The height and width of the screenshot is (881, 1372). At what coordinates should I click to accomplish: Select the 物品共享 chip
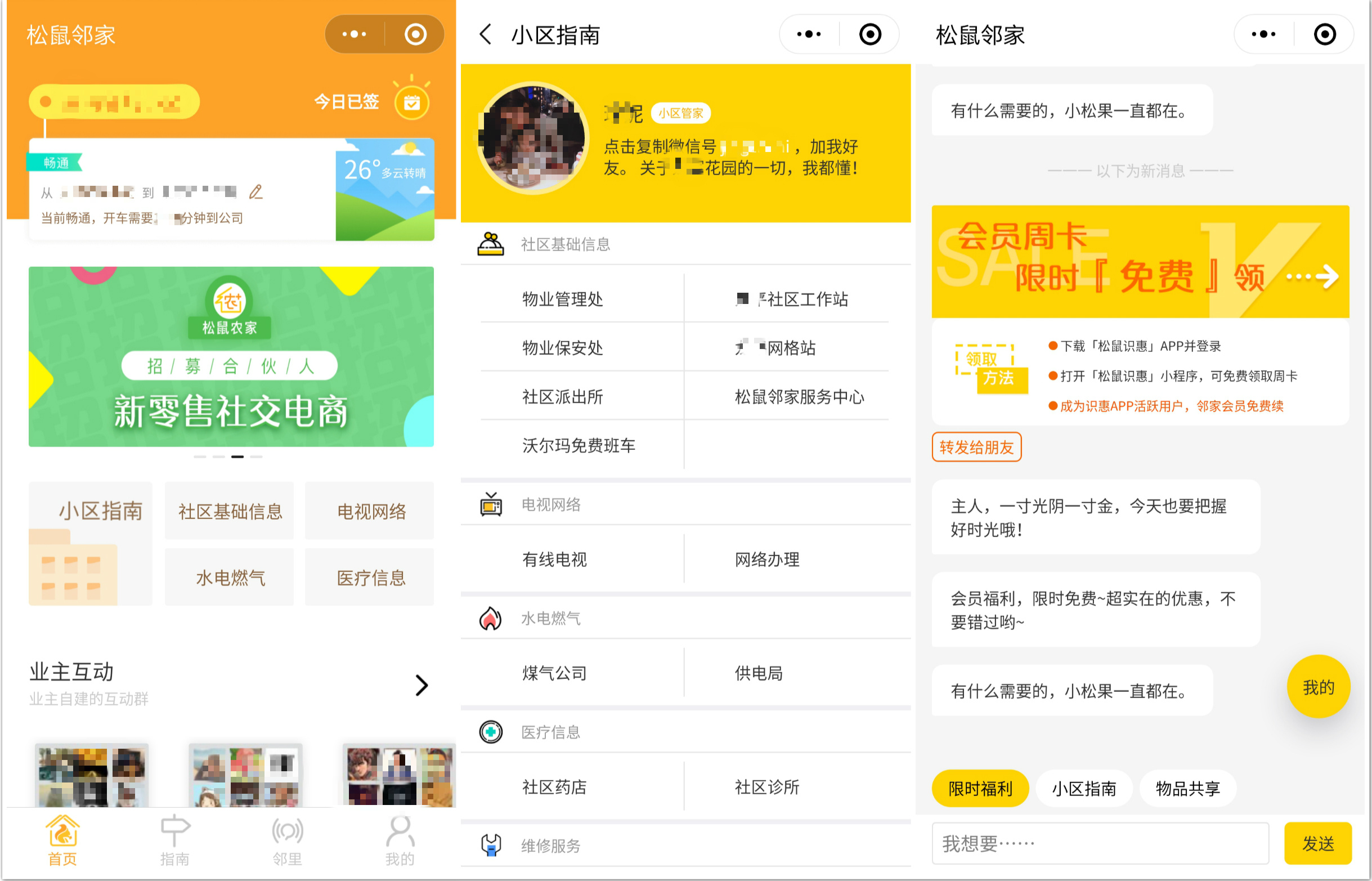click(1188, 788)
